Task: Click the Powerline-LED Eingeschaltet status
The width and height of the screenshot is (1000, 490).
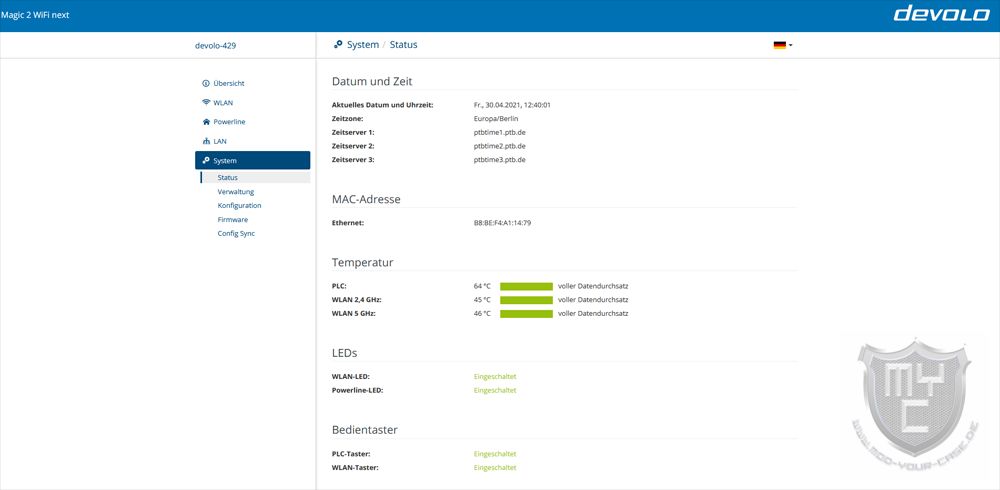Action: pyautogui.click(x=495, y=390)
